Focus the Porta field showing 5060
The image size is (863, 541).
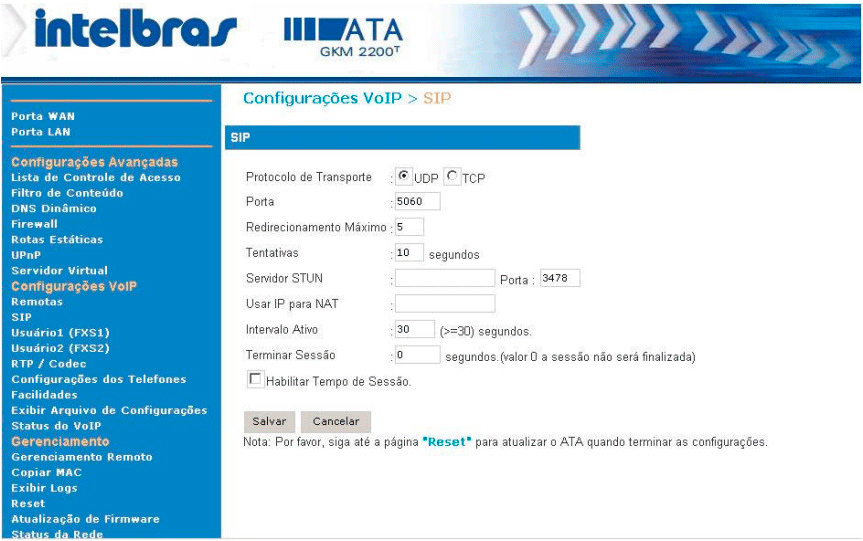pyautogui.click(x=418, y=201)
